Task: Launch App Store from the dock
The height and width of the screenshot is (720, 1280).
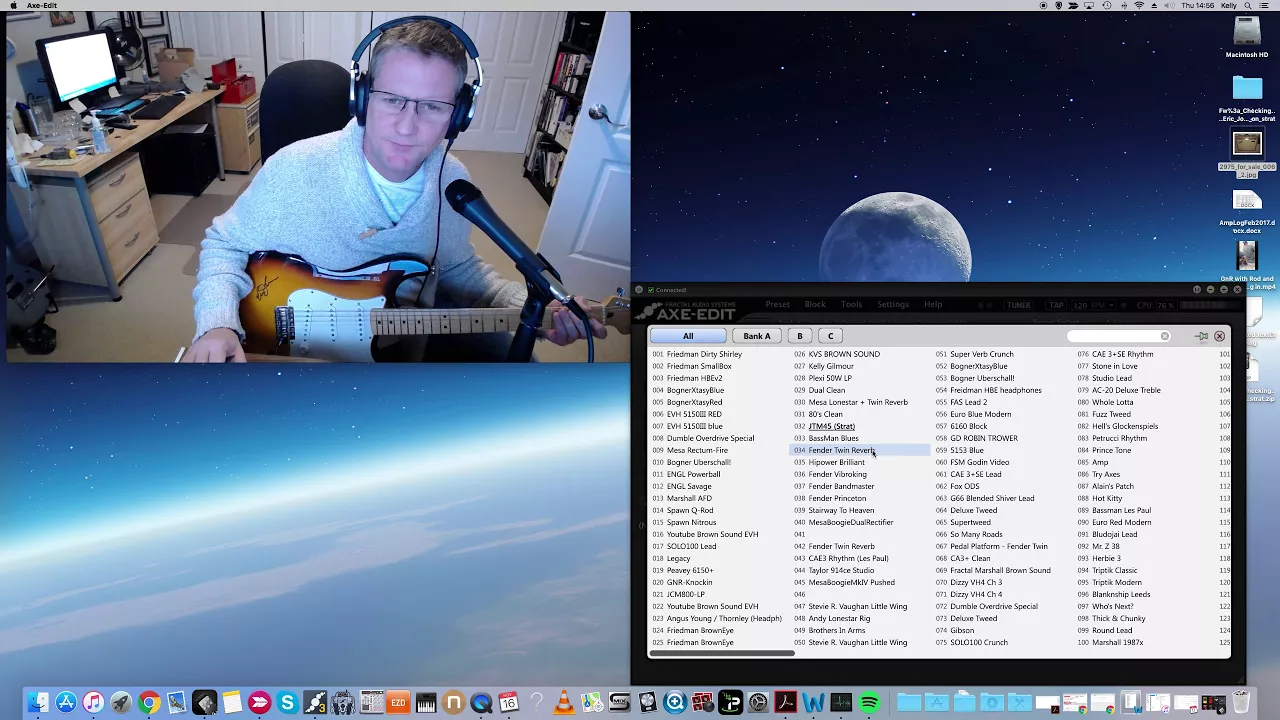Action: coord(66,703)
